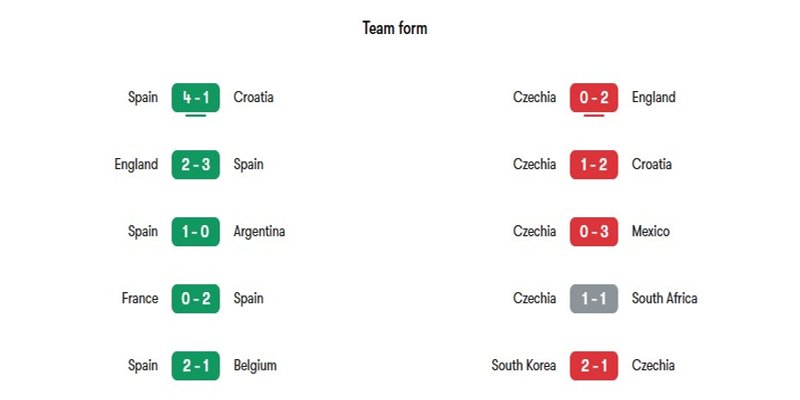This screenshot has width=800, height=400.
Task: Go to the Argentina team name
Action: click(x=259, y=232)
